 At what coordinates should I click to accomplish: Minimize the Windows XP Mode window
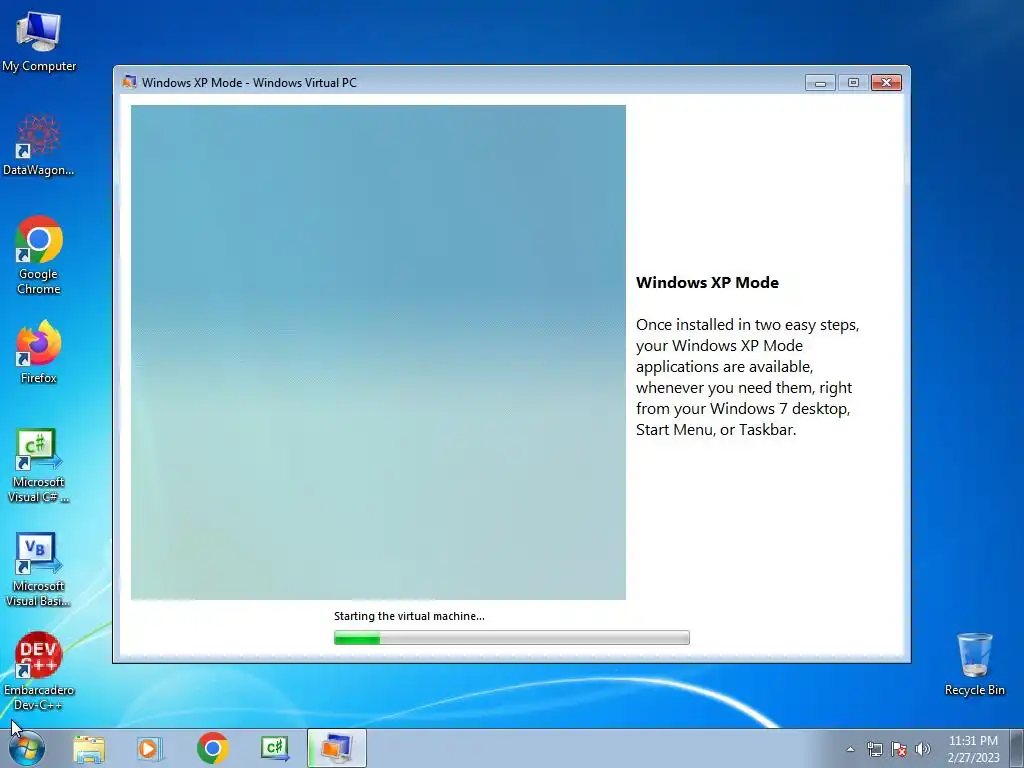click(820, 82)
